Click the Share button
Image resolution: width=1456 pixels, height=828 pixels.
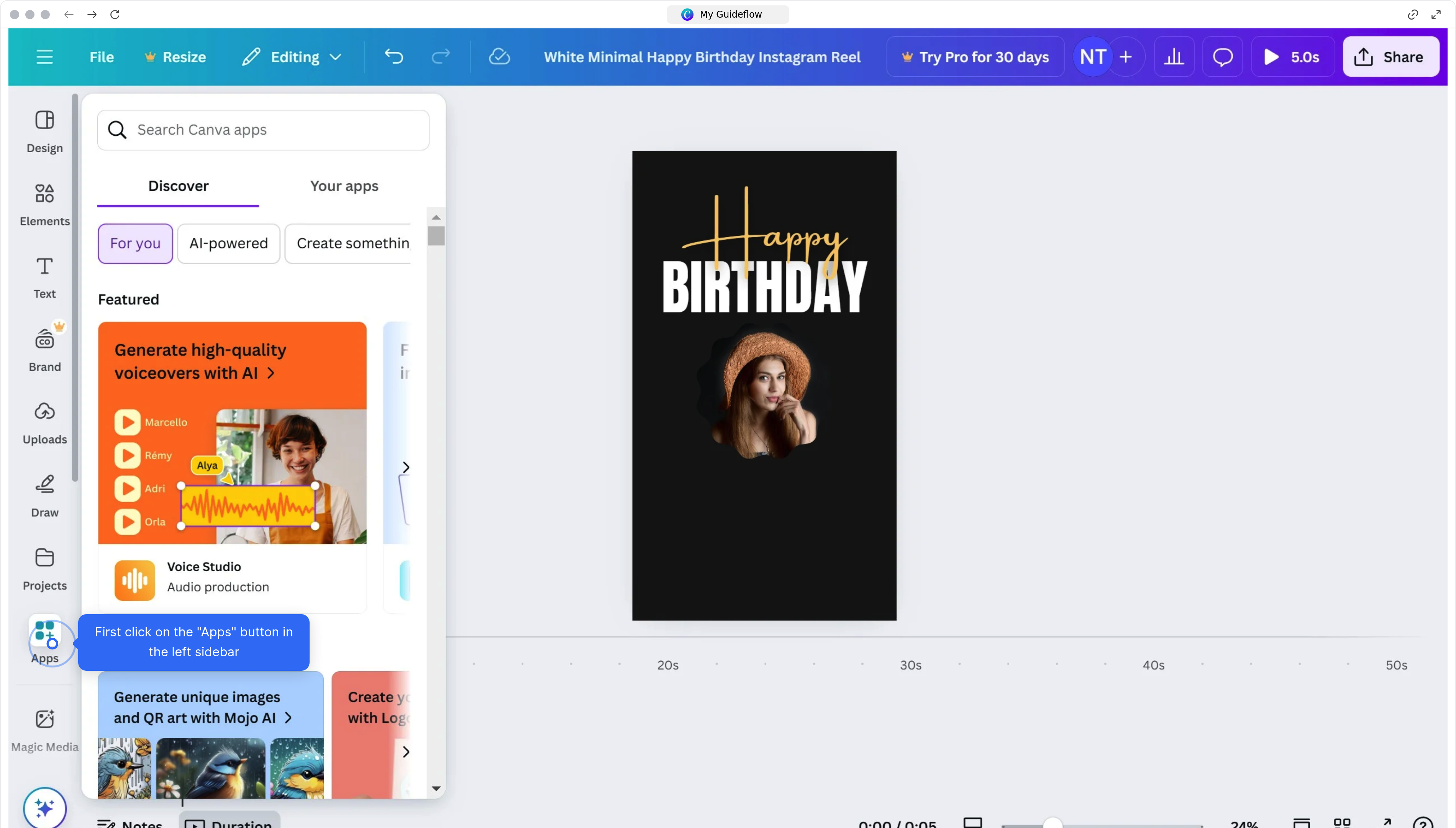click(x=1390, y=56)
